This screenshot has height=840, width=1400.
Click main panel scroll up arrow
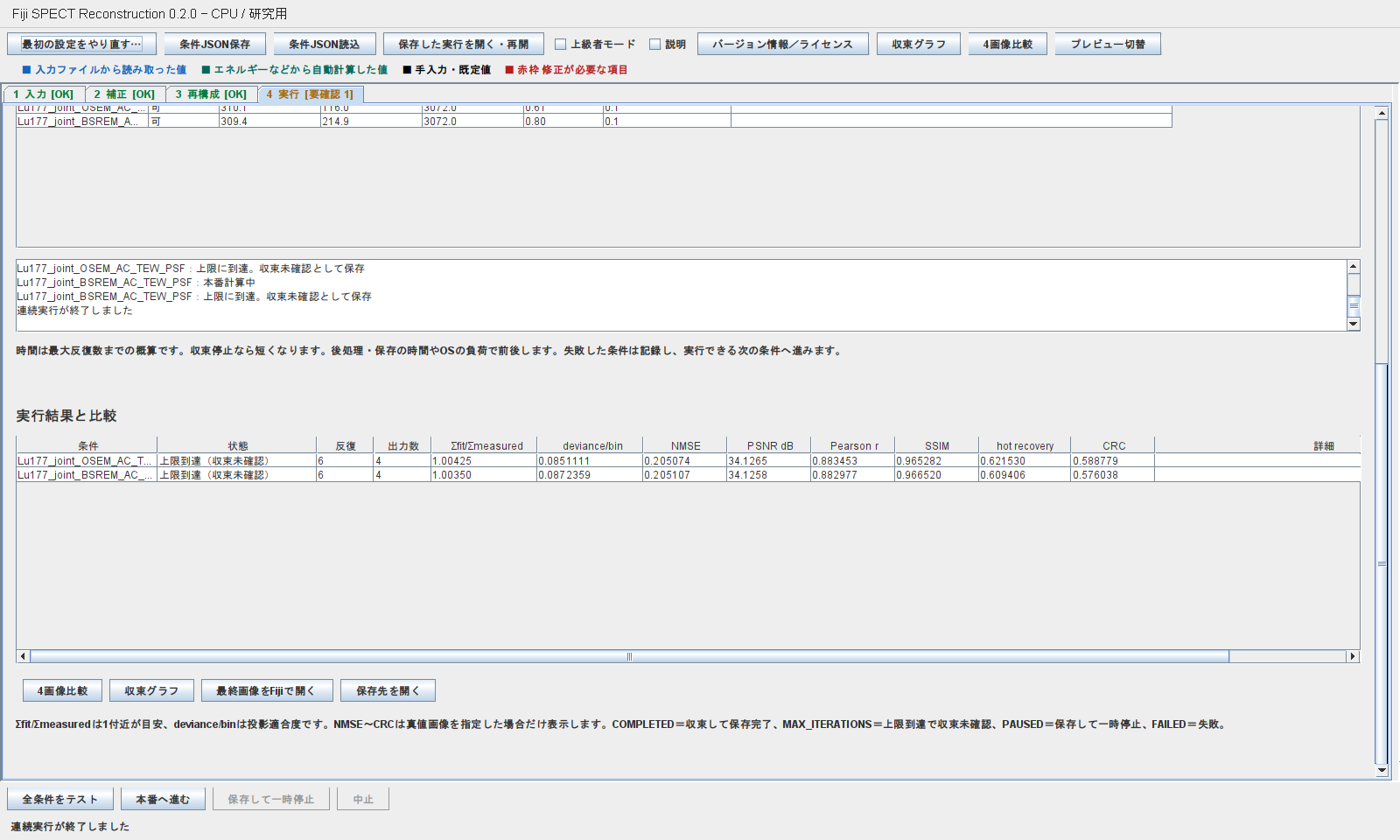1382,113
